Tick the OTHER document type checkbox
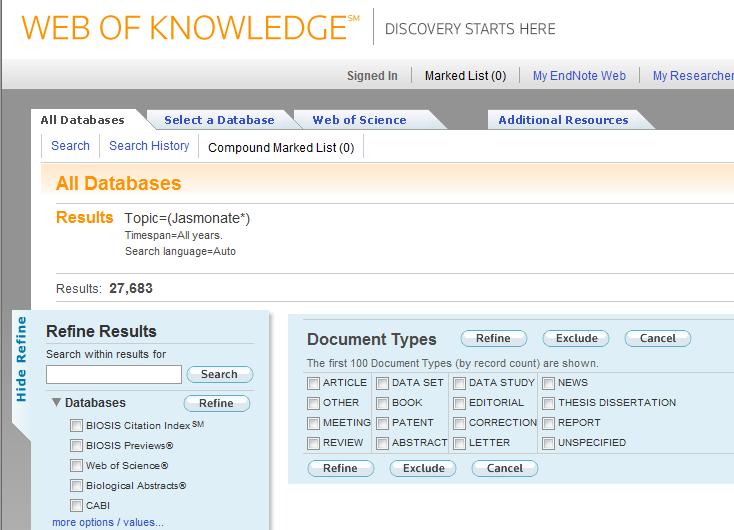The height and width of the screenshot is (530, 734). (313, 403)
